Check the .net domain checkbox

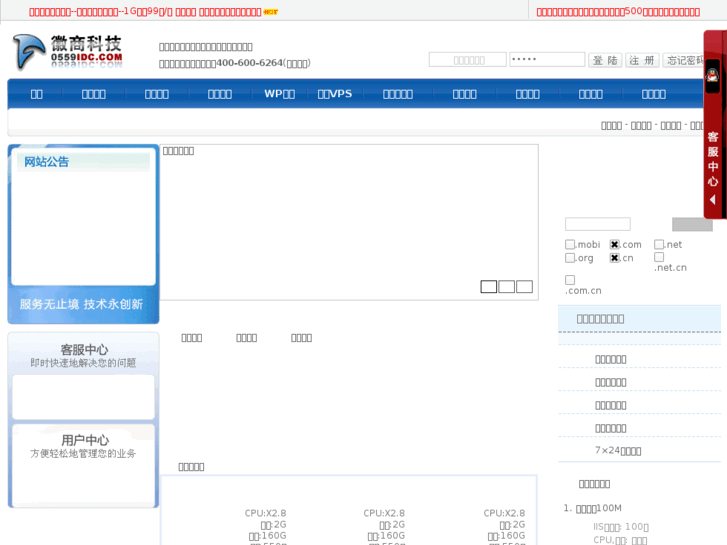point(659,244)
